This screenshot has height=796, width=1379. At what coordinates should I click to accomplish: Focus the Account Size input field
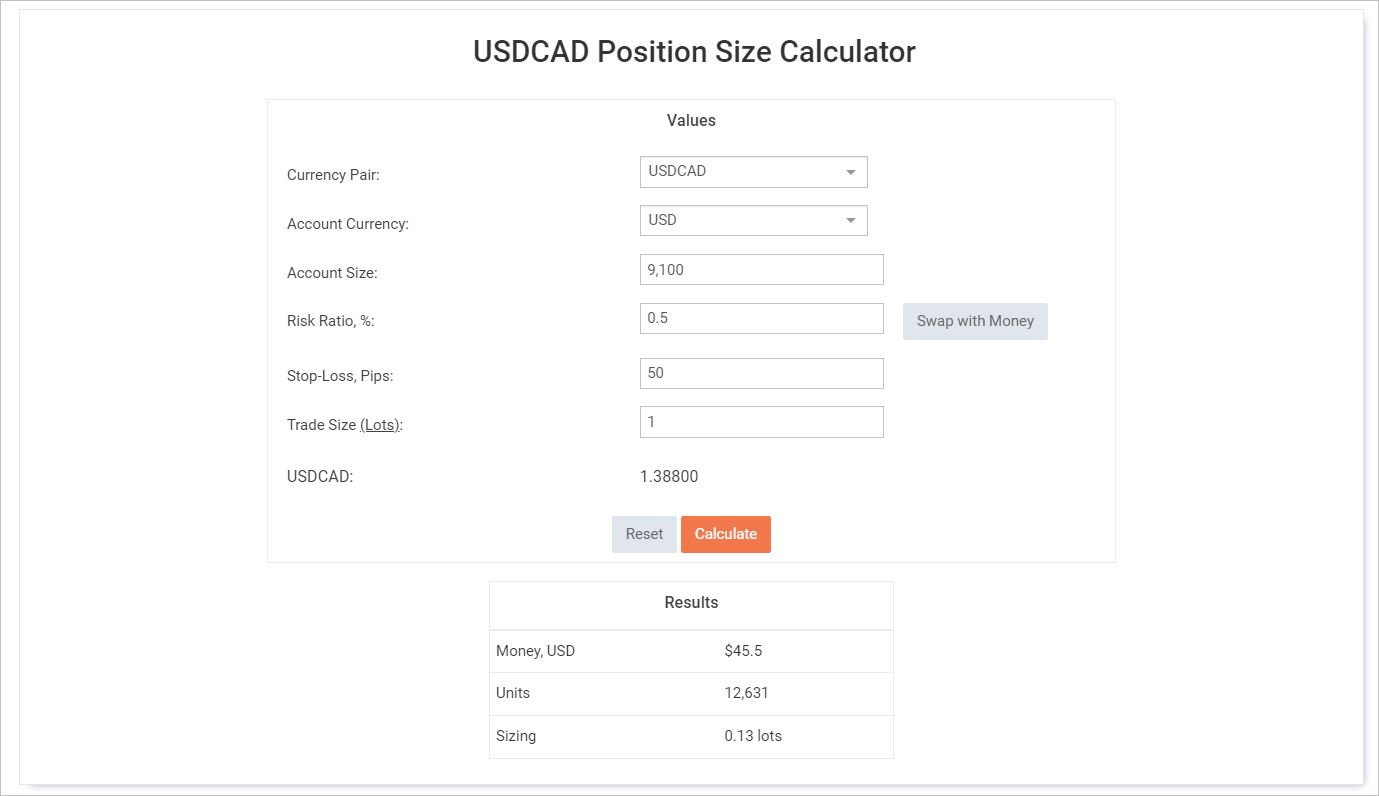(x=761, y=270)
